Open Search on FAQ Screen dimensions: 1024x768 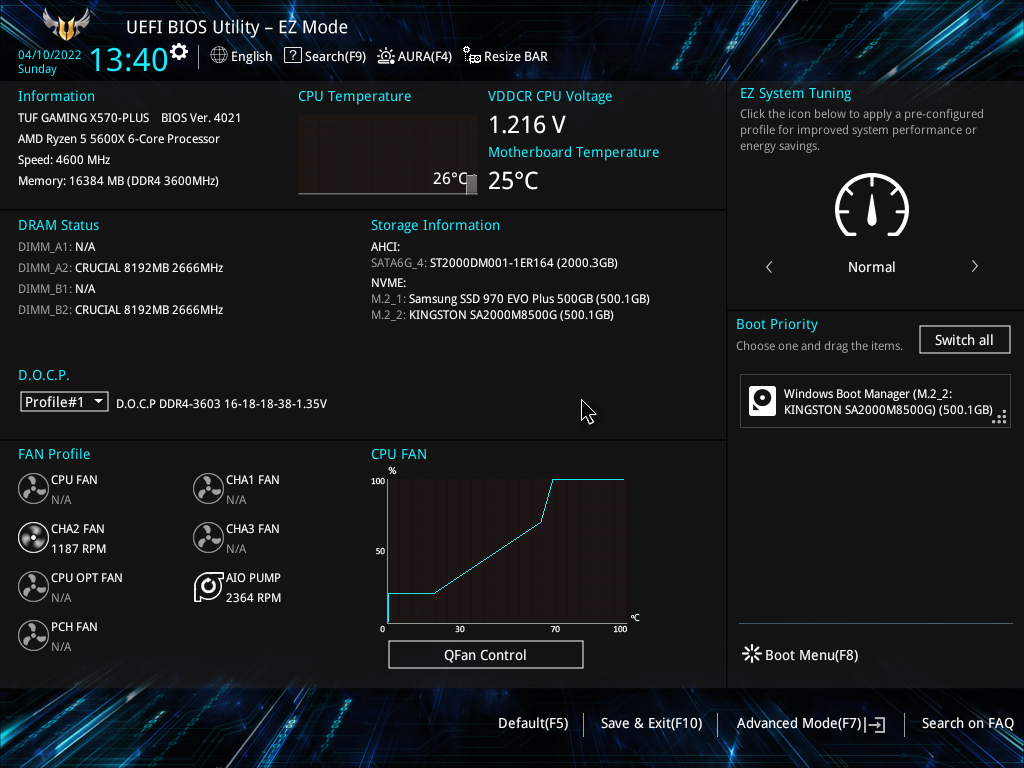tap(967, 723)
